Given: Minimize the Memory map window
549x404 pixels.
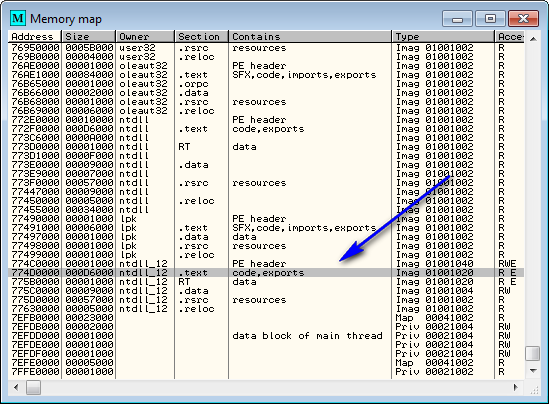Looking at the screenshot, I should point(457,18).
